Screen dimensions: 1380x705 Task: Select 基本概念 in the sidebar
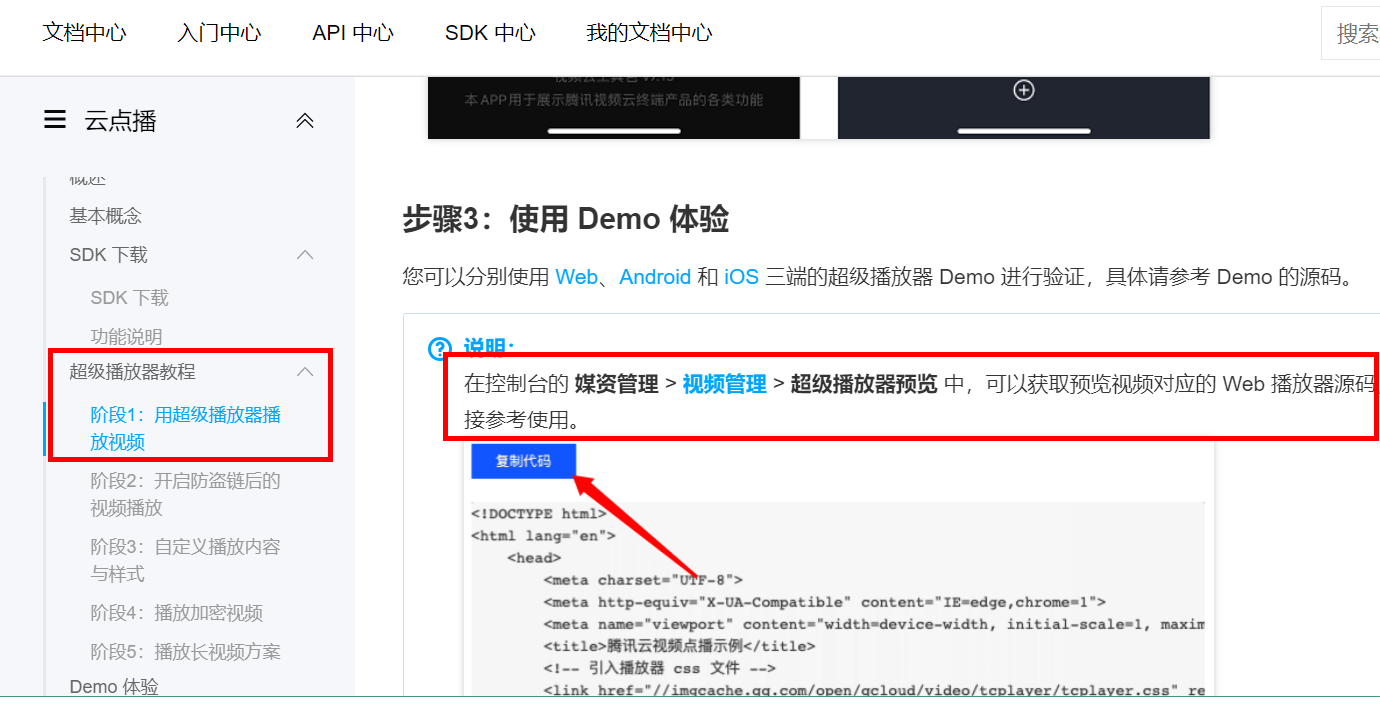click(x=106, y=215)
